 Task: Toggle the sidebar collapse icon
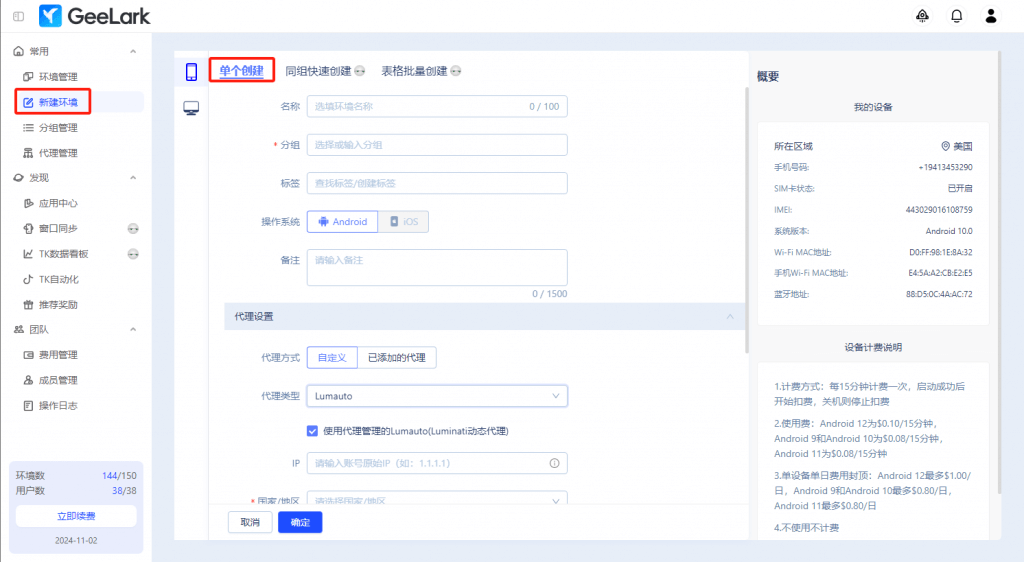(19, 16)
